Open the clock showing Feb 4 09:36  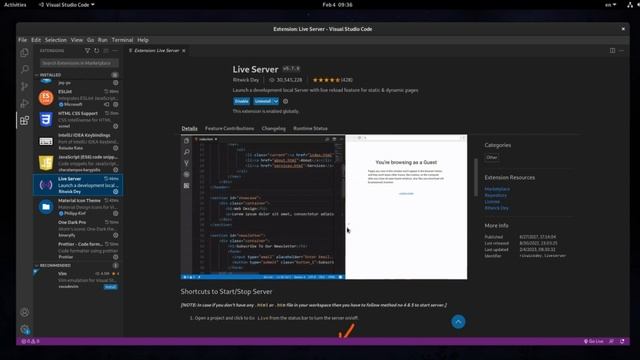(337, 5)
